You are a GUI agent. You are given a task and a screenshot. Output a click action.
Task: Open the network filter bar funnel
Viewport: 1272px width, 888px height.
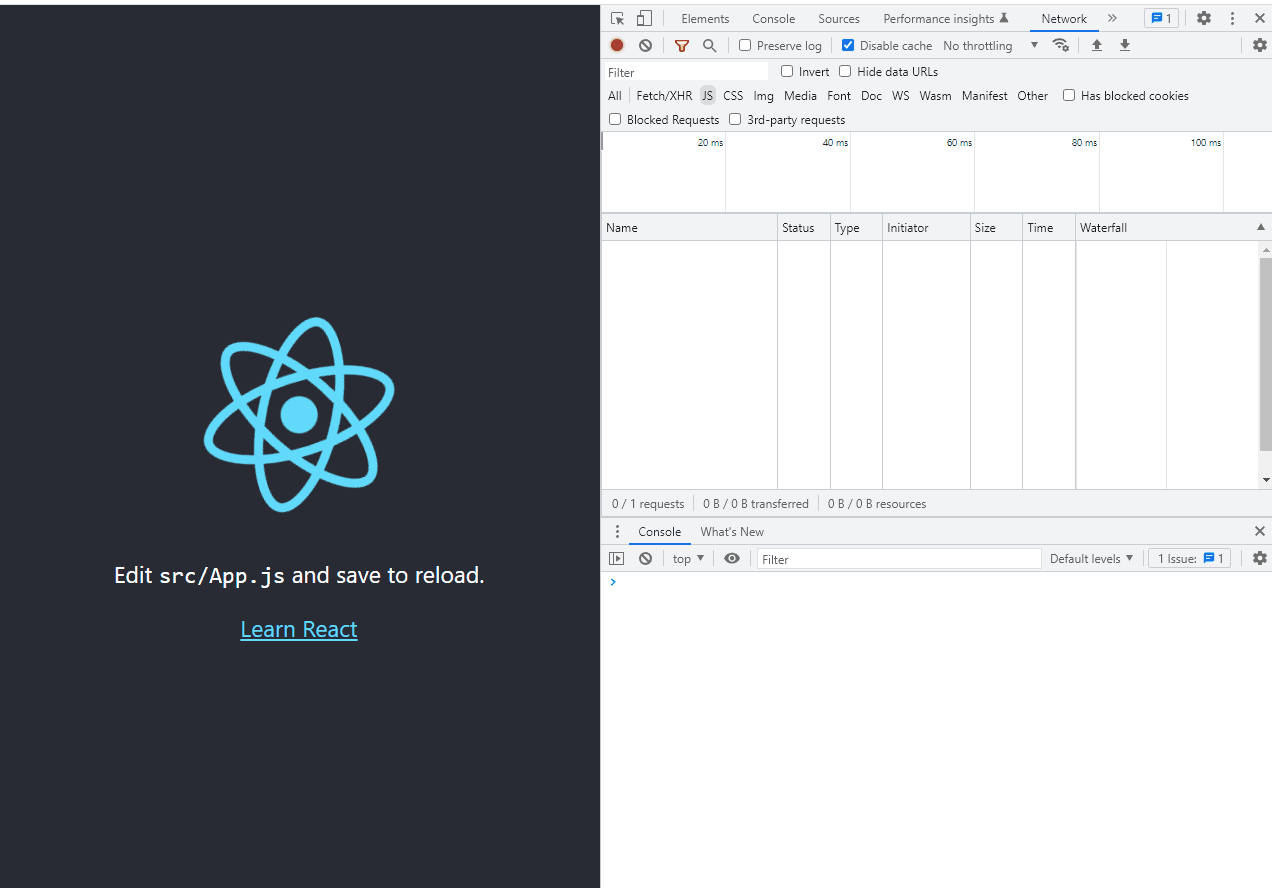click(x=682, y=45)
